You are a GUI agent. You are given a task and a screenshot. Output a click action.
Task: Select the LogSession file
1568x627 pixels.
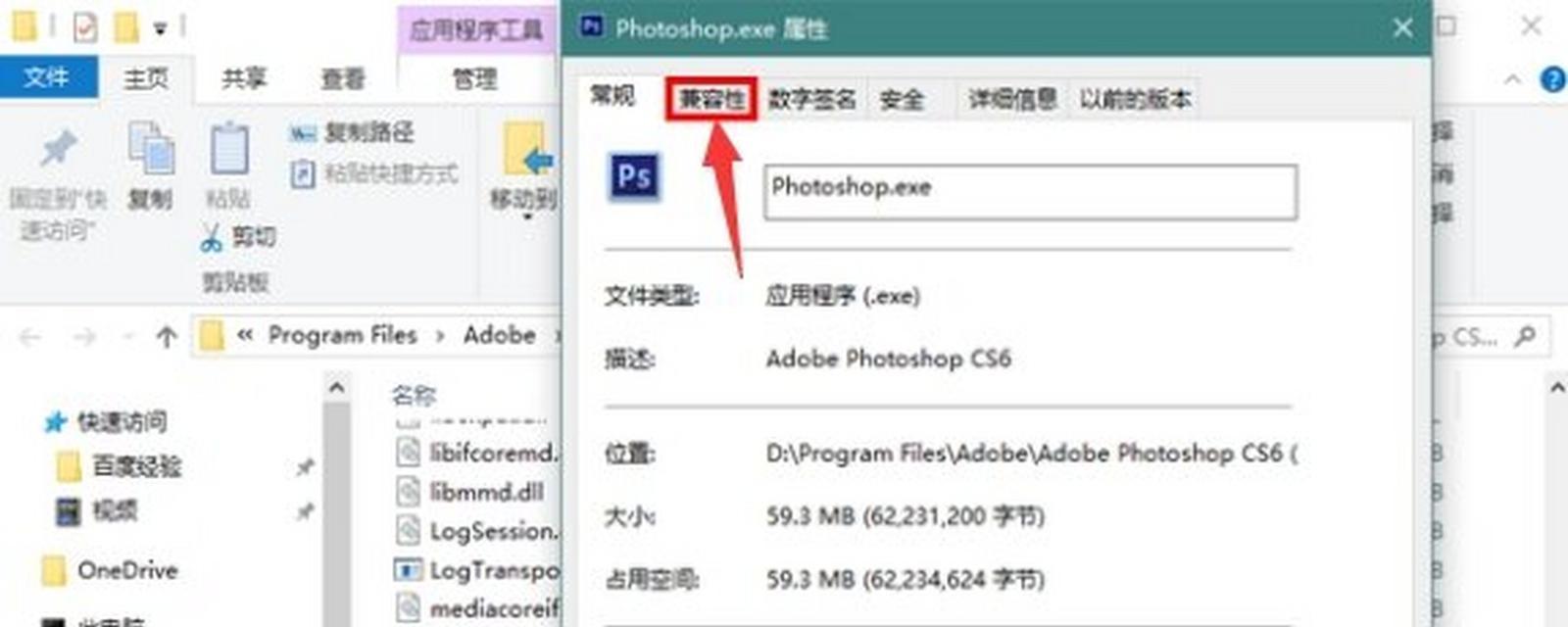coord(477,531)
